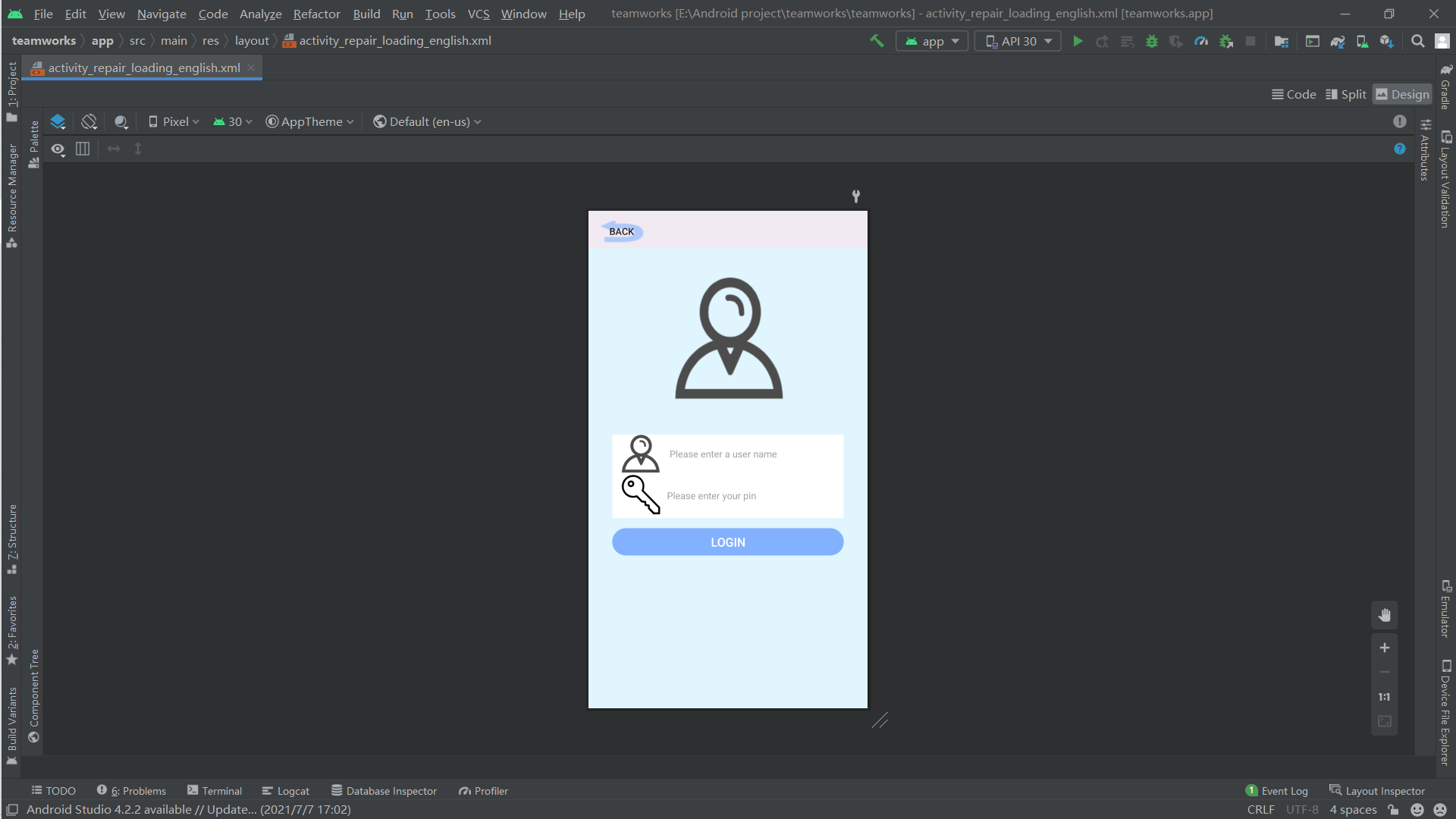Click the green Run app button
Viewport: 1456px width, 819px height.
pyautogui.click(x=1078, y=41)
